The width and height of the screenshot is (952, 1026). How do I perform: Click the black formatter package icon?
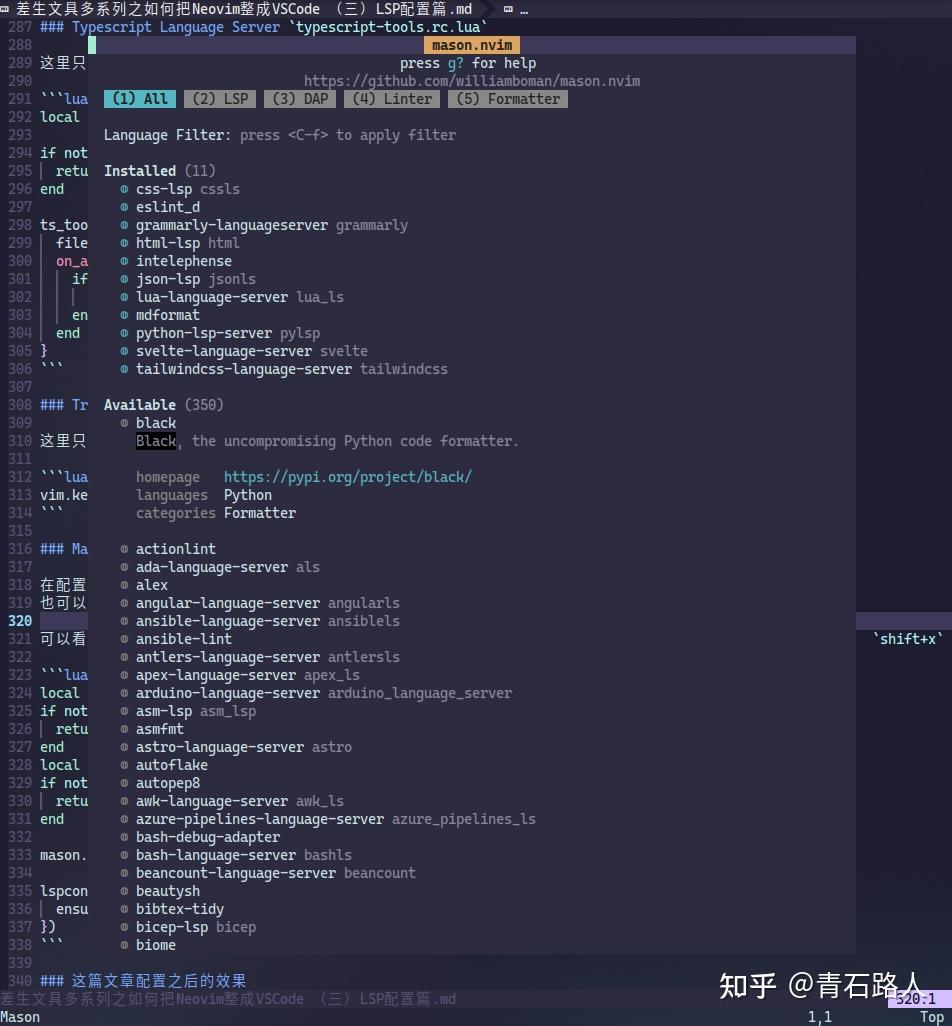pyautogui.click(x=123, y=423)
